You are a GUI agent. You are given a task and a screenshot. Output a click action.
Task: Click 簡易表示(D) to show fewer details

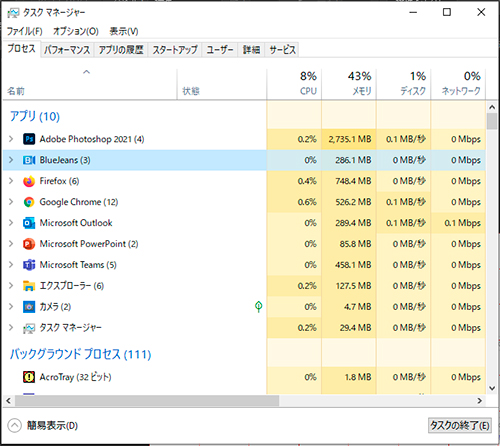pos(43,426)
